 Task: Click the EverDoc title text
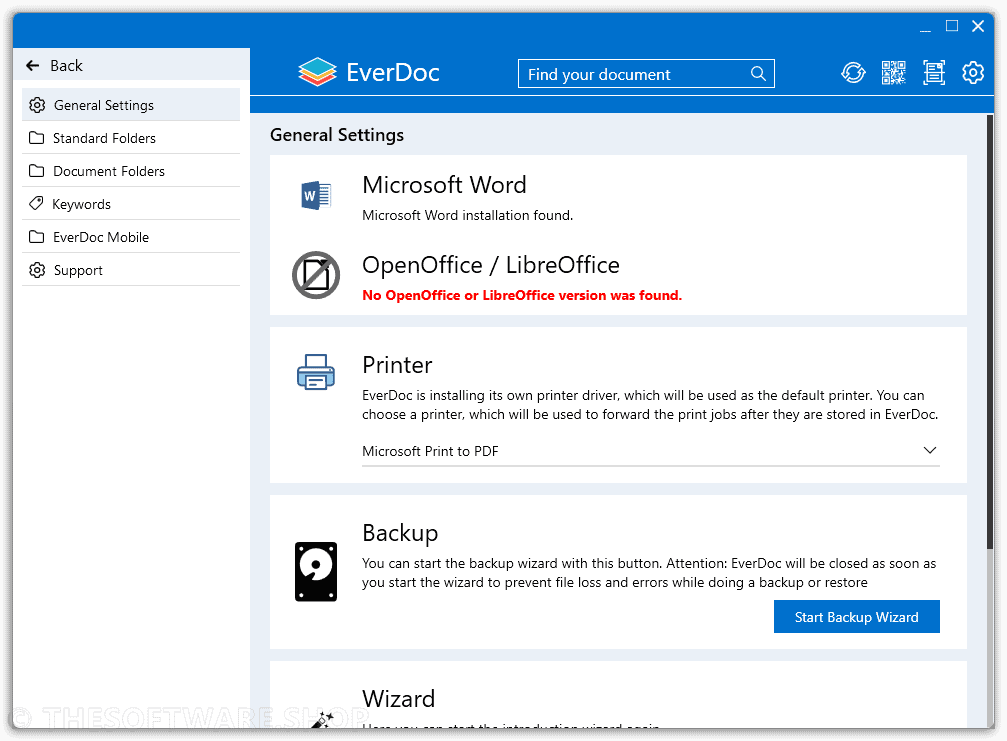[x=393, y=73]
